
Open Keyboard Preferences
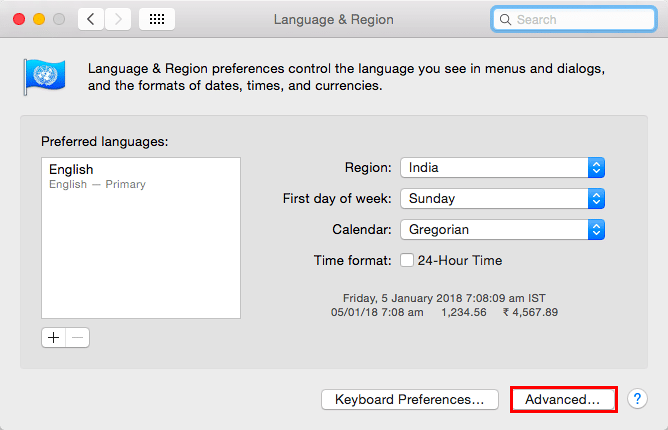click(x=410, y=399)
